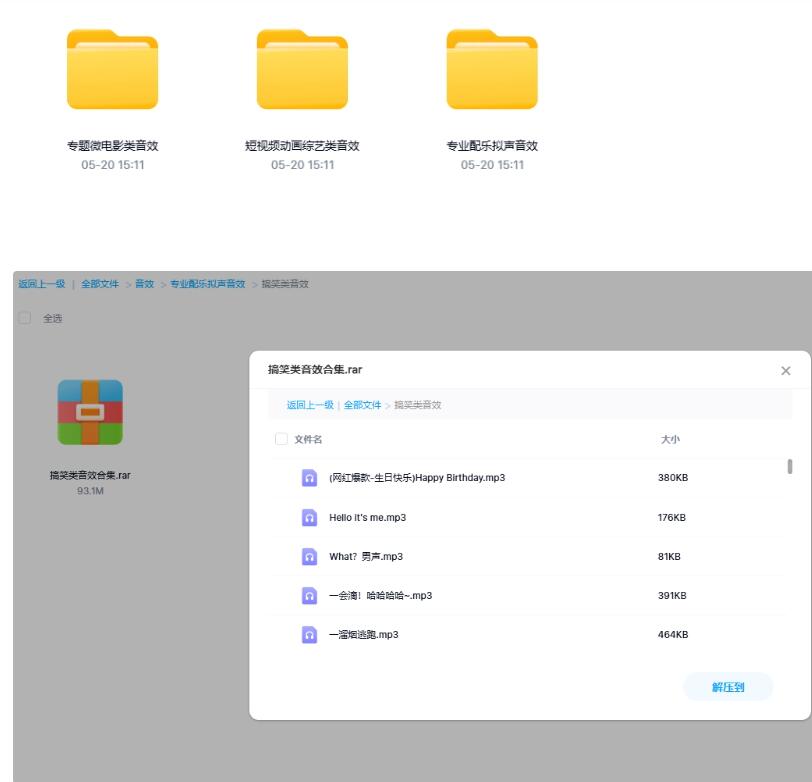Open the 搞笑类音效合集.rar archive icon
The image size is (812, 782).
92,413
